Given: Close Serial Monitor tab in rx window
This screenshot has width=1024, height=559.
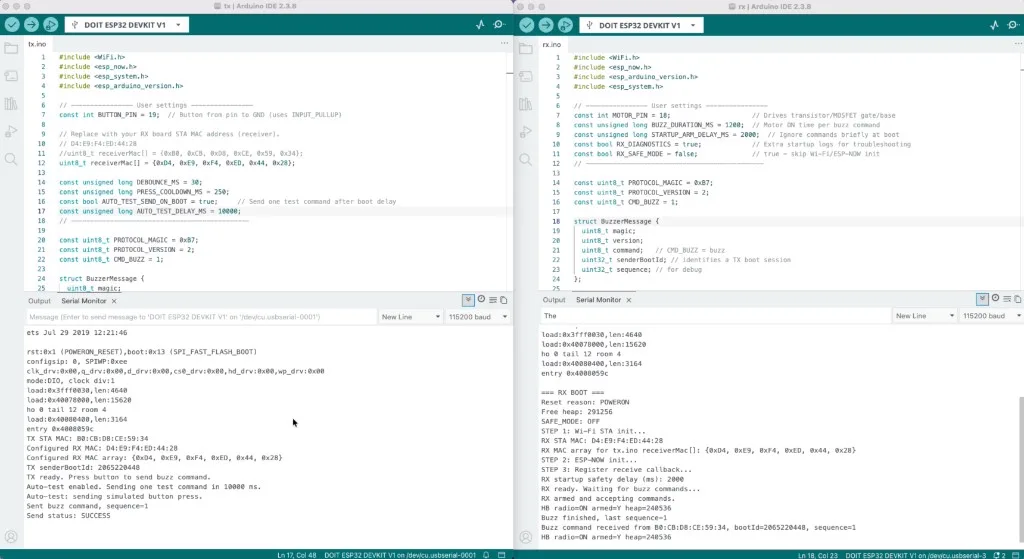Looking at the screenshot, I should click(x=629, y=300).
